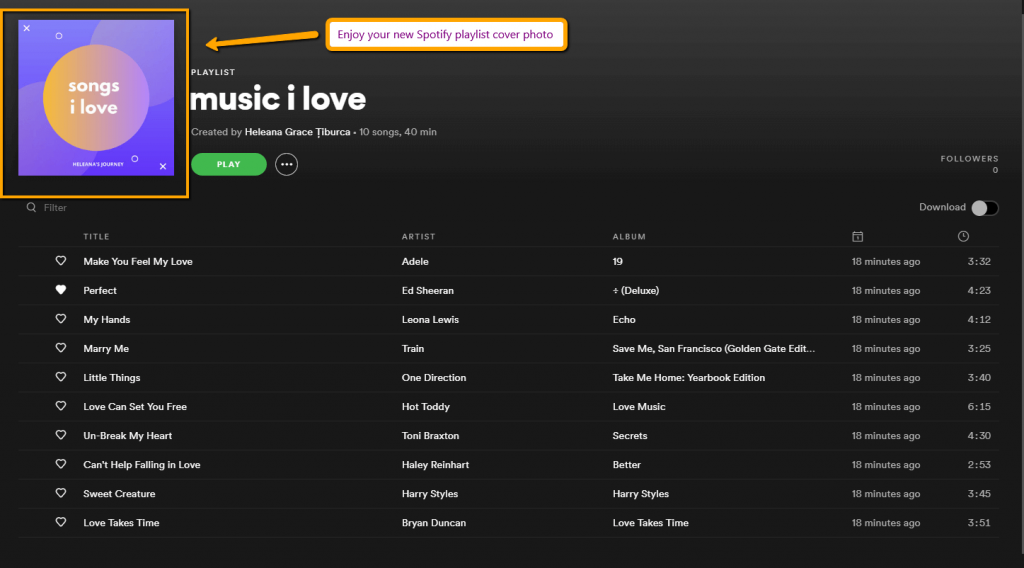Viewport: 1024px width, 568px height.
Task: Sort by duration clock icon
Action: [963, 236]
